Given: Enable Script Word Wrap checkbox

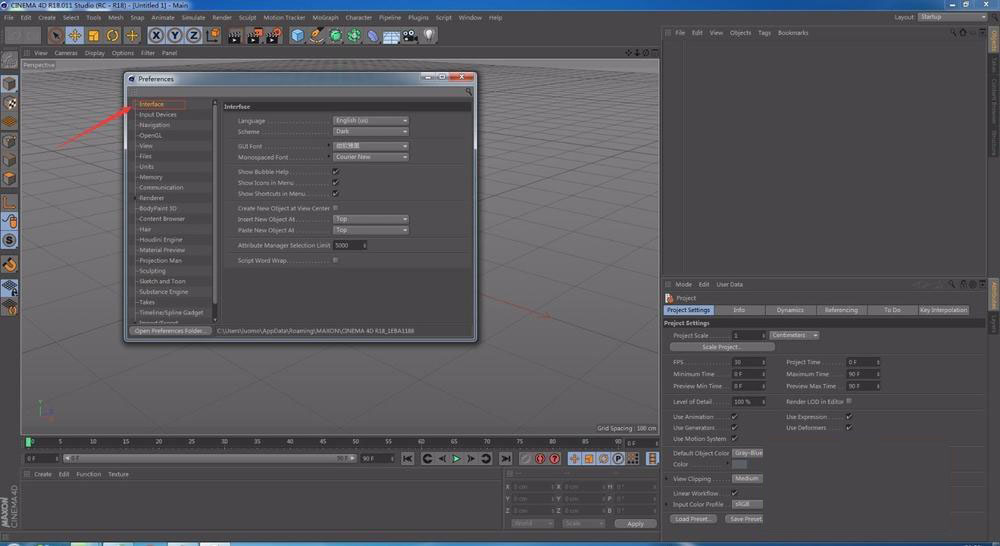Looking at the screenshot, I should tap(335, 260).
